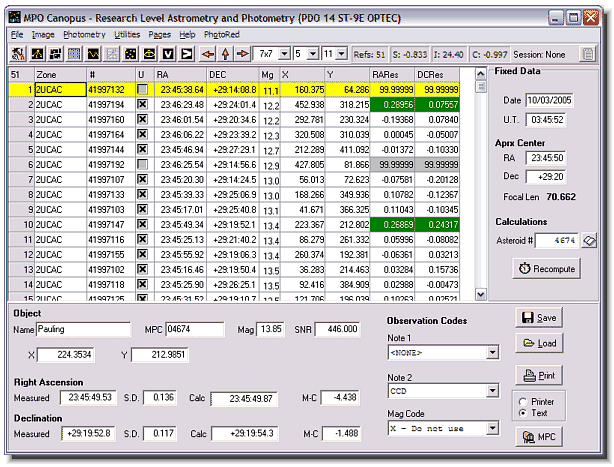Image resolution: width=614 pixels, height=467 pixels.
Task: Click the Print button
Action: tap(539, 375)
